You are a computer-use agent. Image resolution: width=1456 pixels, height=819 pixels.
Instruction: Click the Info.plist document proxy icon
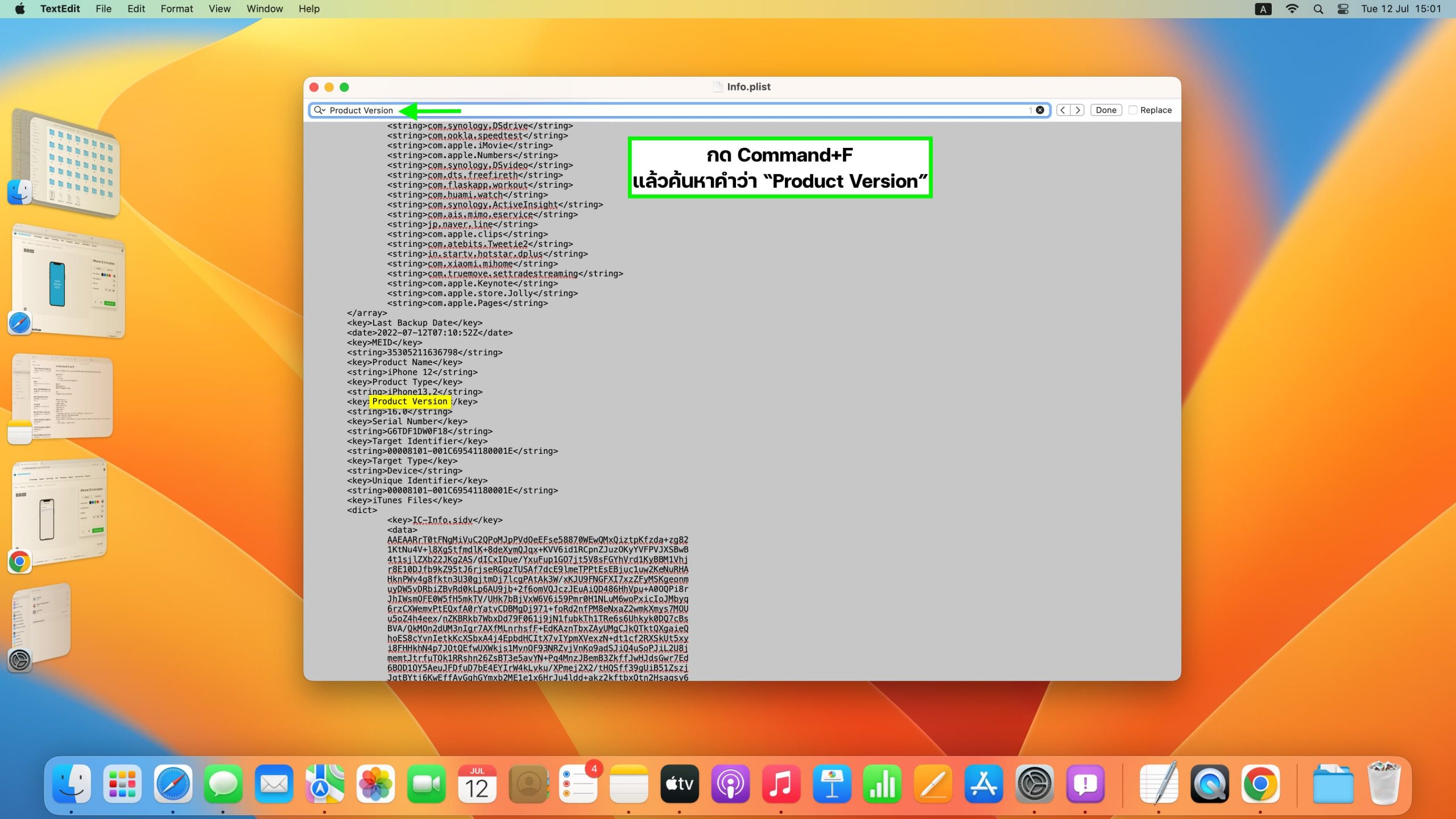pos(718,87)
